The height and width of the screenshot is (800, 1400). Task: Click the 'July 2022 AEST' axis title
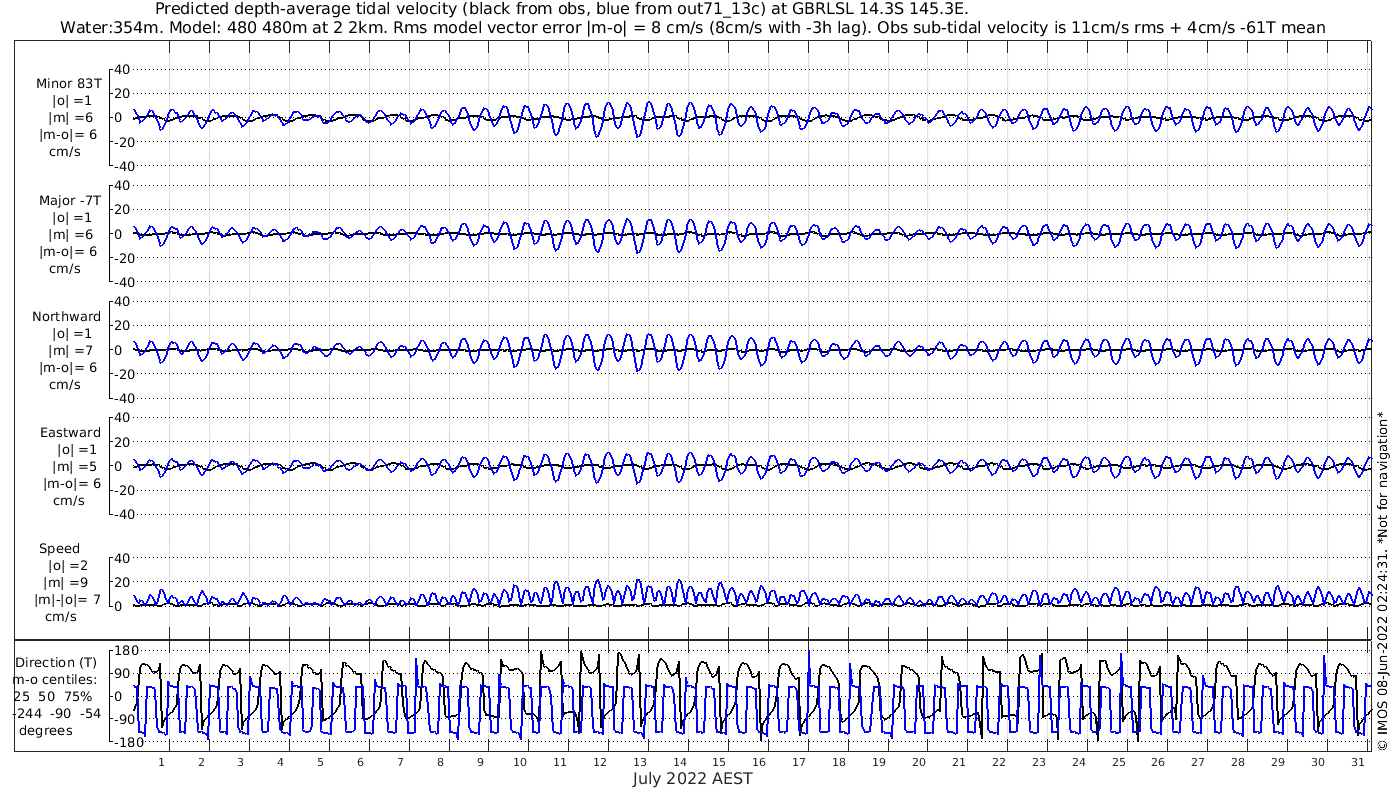pos(692,778)
